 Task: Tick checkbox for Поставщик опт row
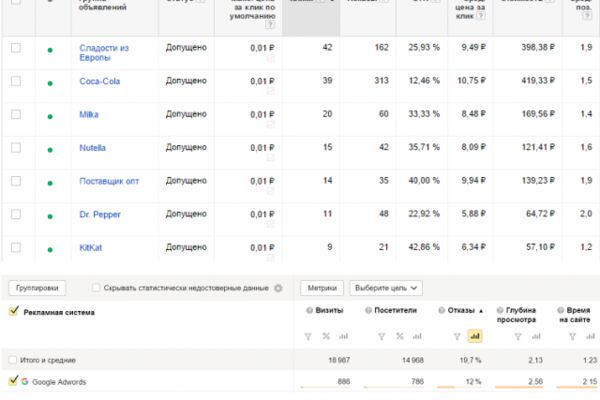pyautogui.click(x=16, y=181)
